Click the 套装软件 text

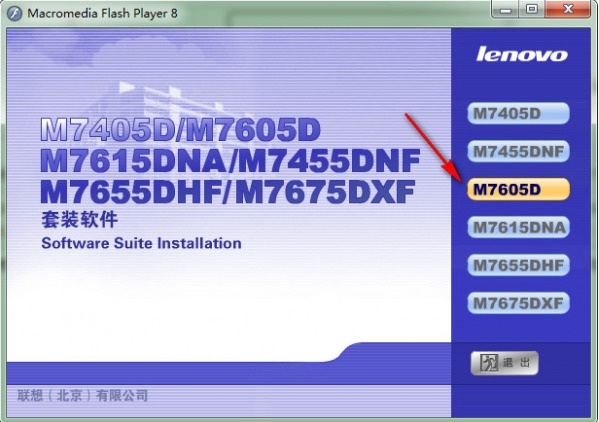click(79, 220)
